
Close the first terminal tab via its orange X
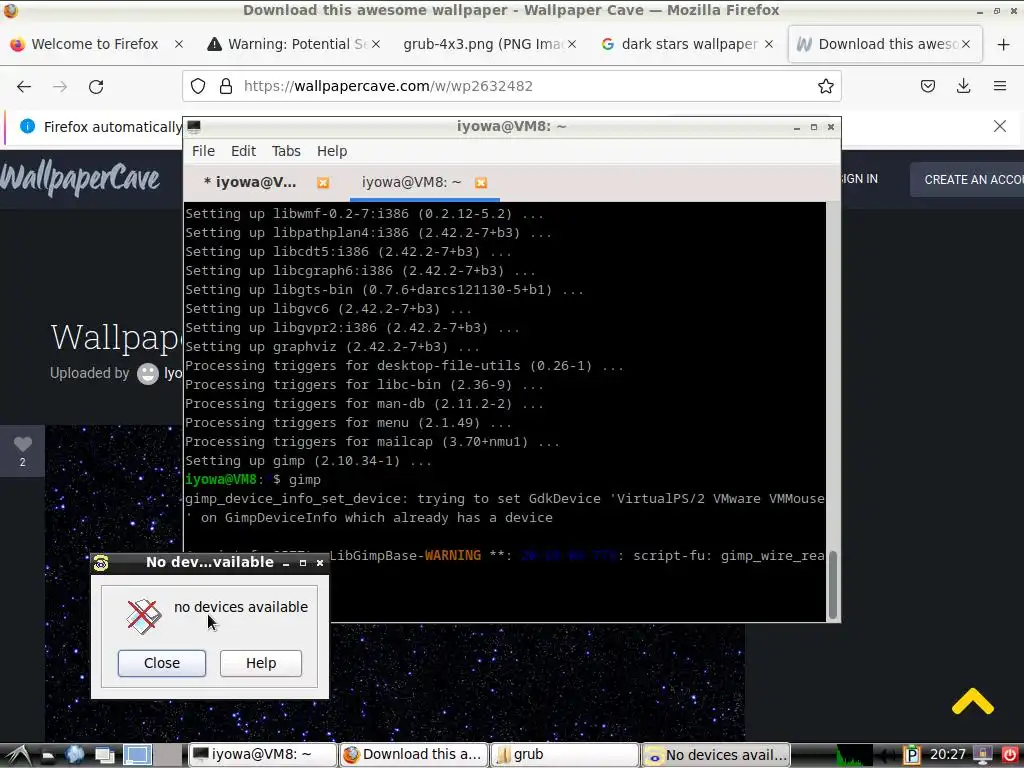323,183
